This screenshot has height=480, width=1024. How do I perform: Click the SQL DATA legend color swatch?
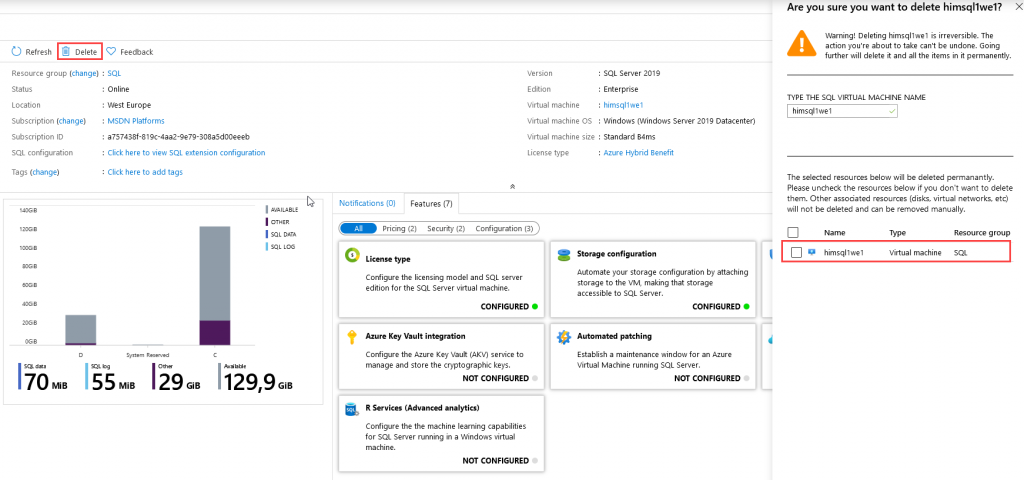(266, 234)
